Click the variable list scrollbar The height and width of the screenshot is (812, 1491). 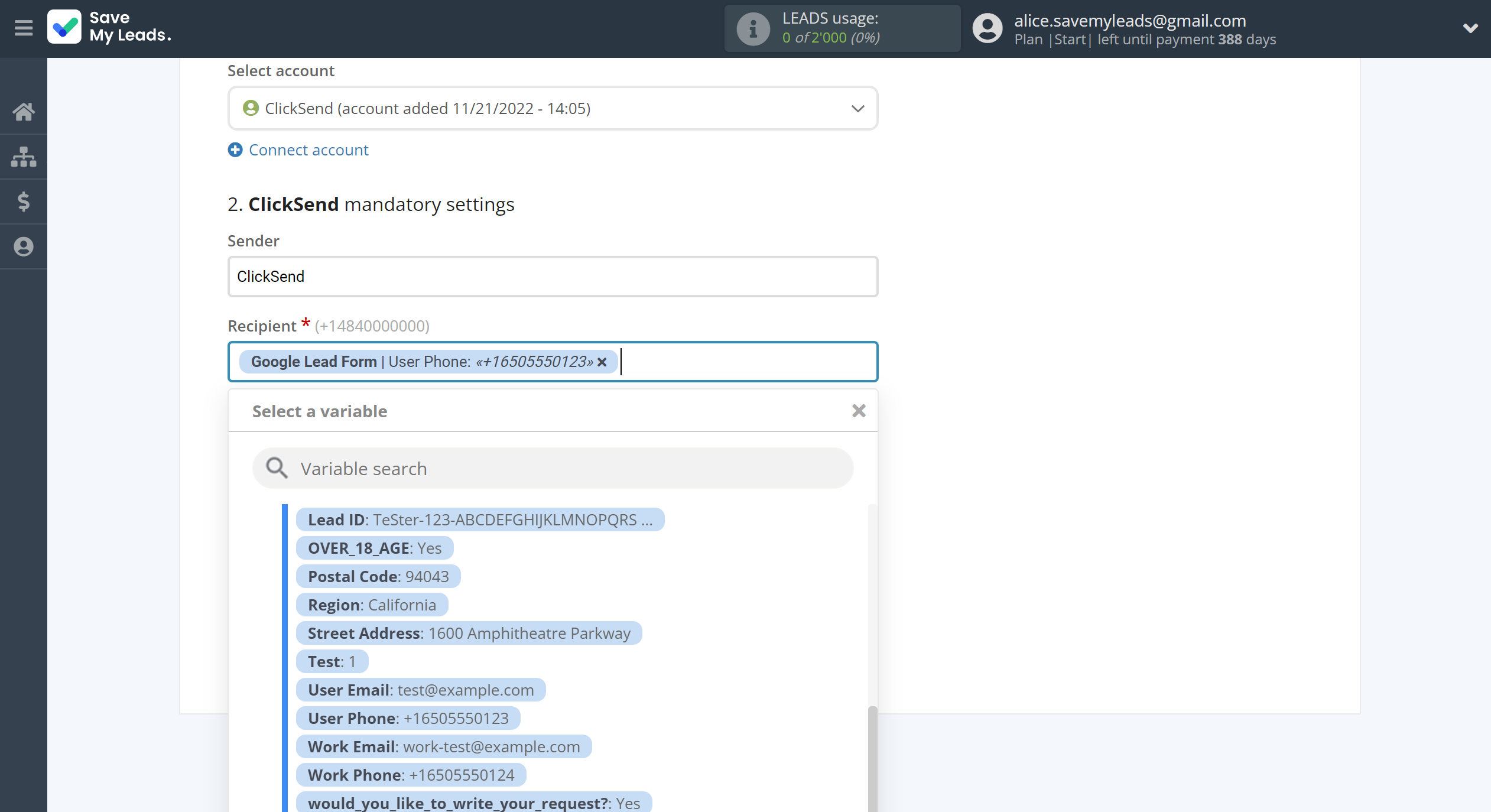click(873, 759)
